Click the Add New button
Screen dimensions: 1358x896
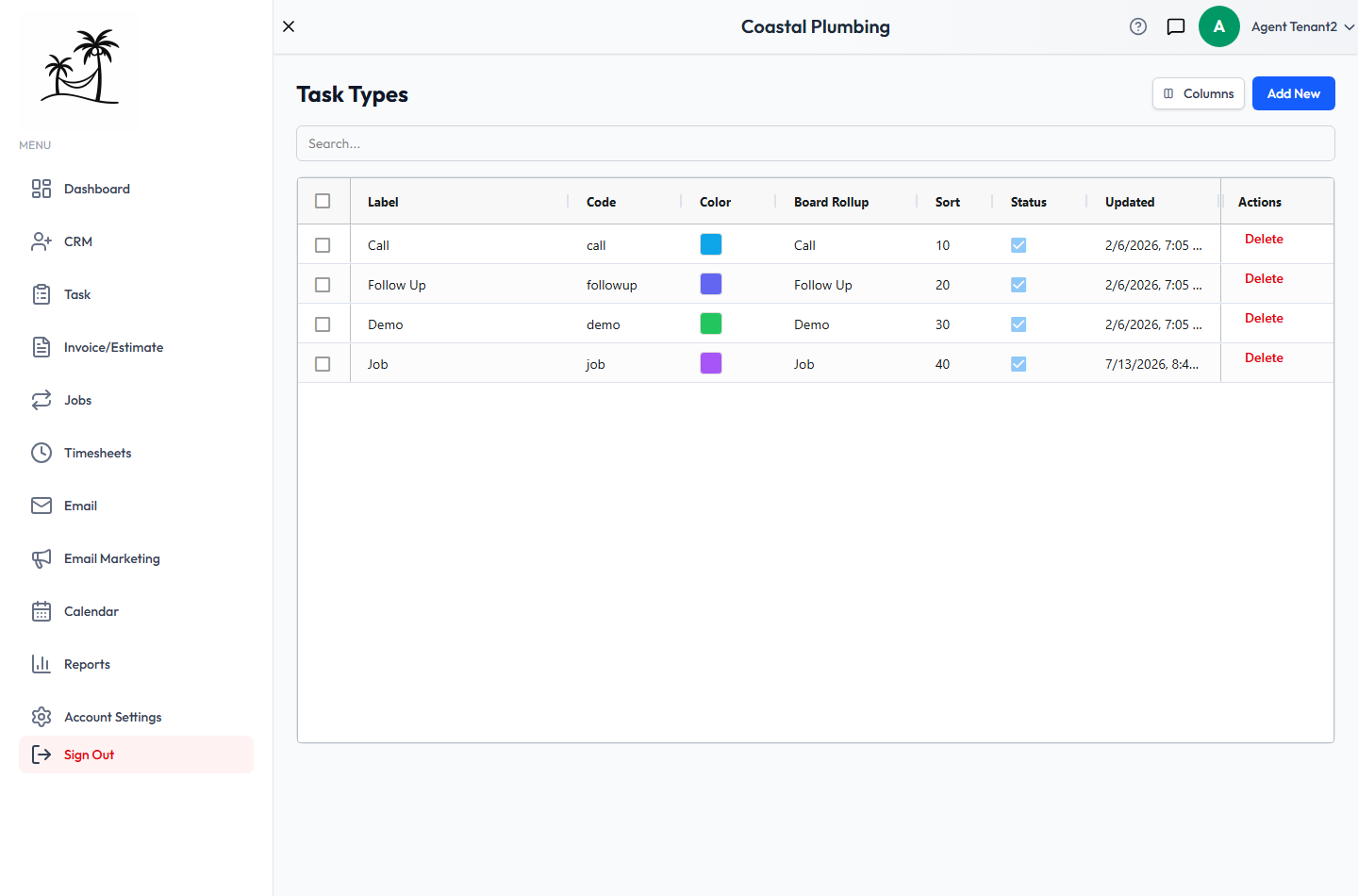pos(1294,93)
